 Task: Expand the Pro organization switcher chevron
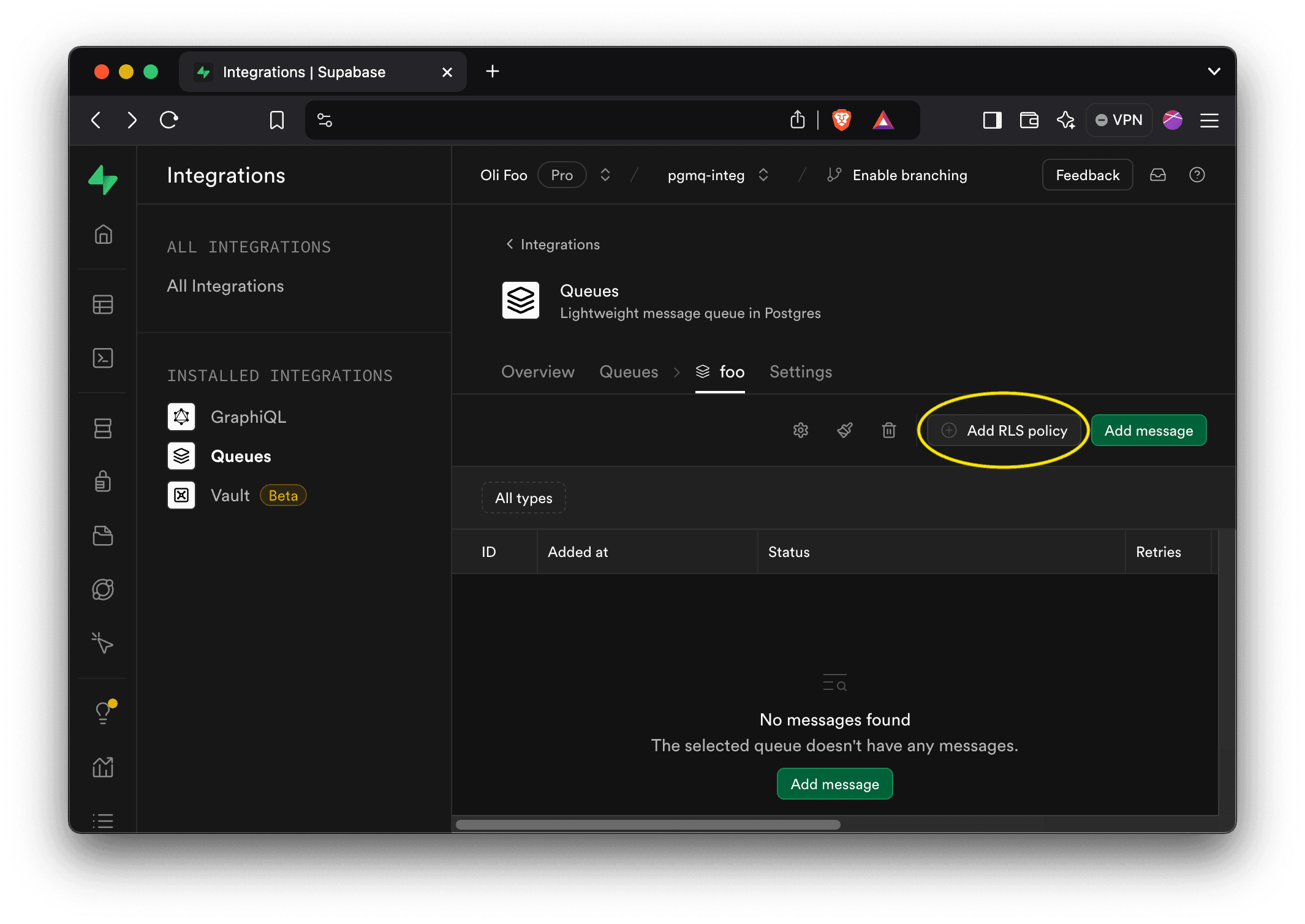click(x=605, y=175)
